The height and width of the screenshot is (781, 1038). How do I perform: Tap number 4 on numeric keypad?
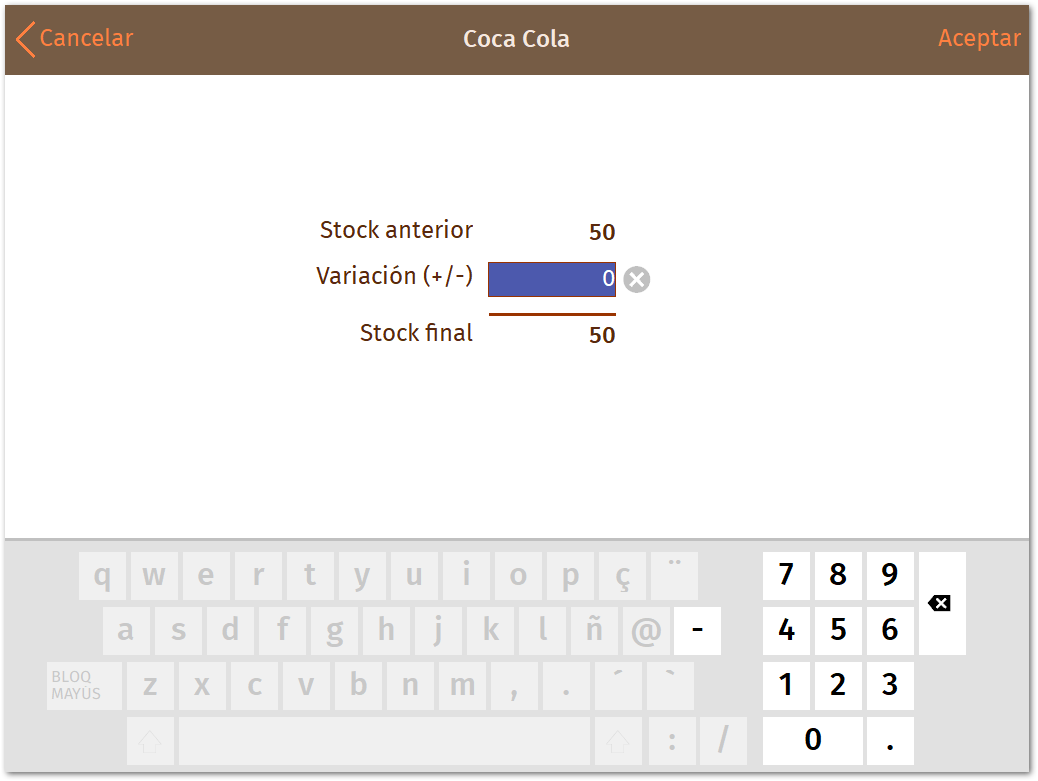pos(786,630)
